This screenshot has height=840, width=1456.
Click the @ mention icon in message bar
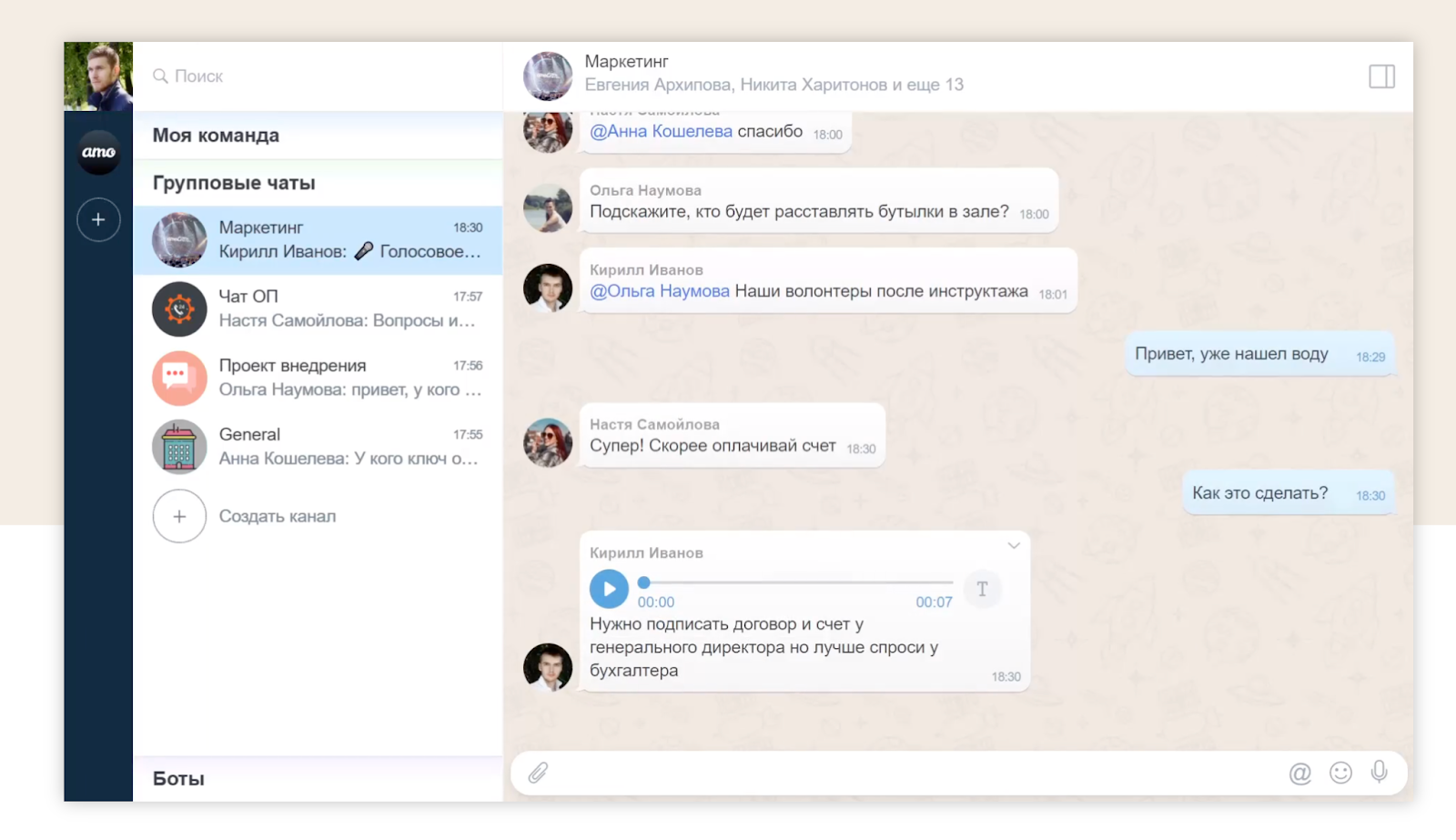[x=1299, y=773]
